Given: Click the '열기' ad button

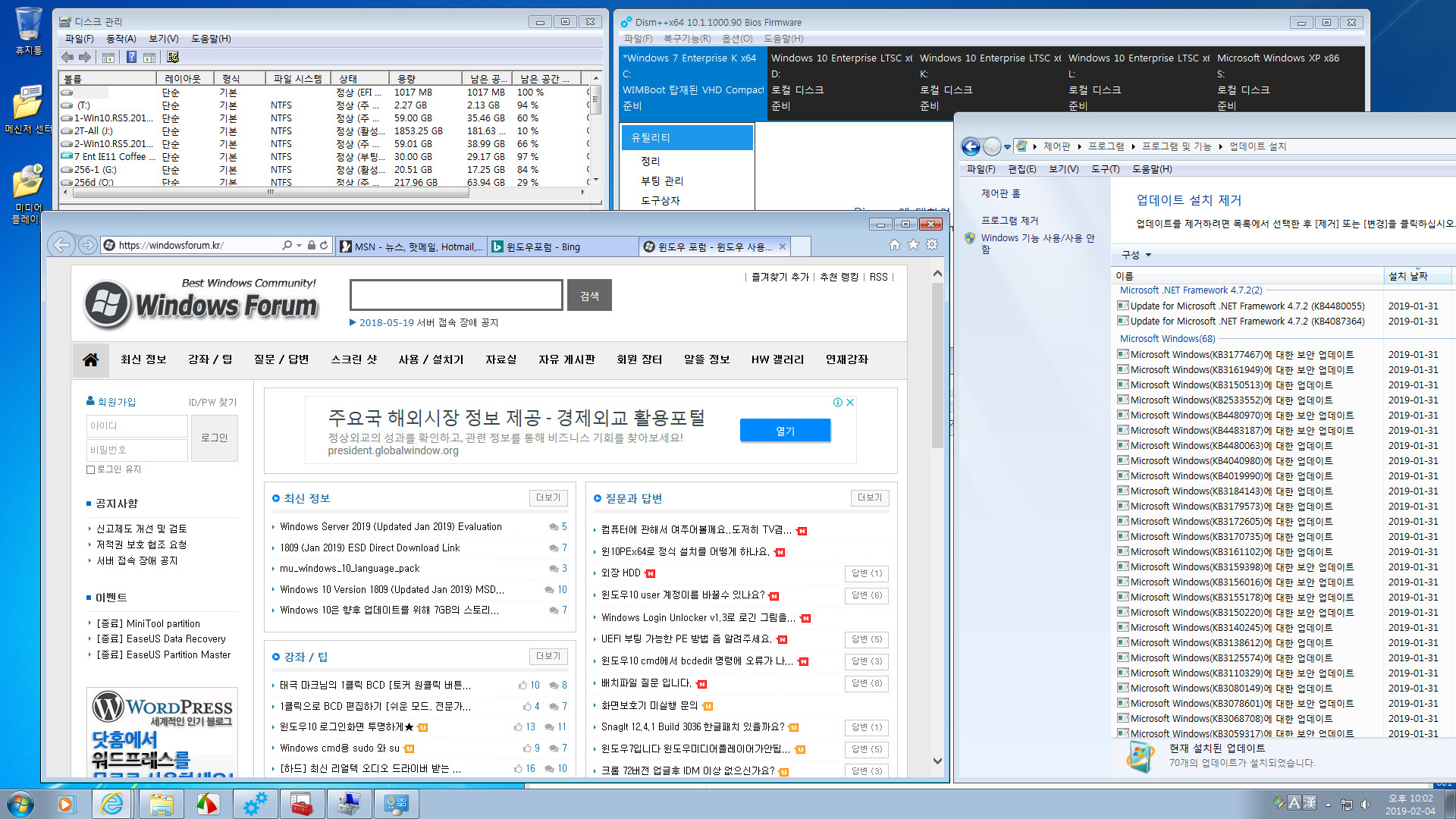Looking at the screenshot, I should 785,431.
